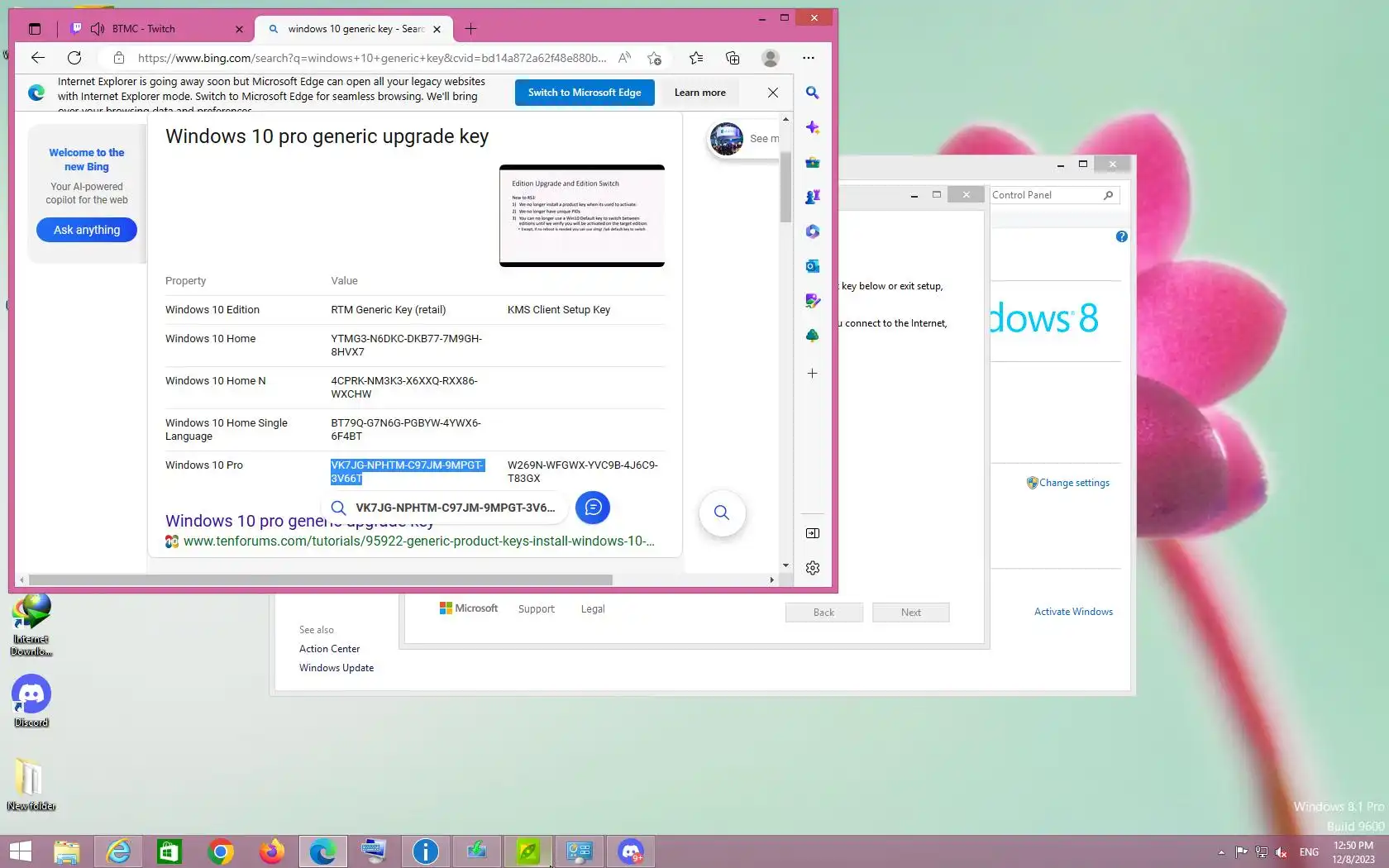The height and width of the screenshot is (868, 1389).
Task: Close the BTMC - Twitch tab
Action: point(240,29)
